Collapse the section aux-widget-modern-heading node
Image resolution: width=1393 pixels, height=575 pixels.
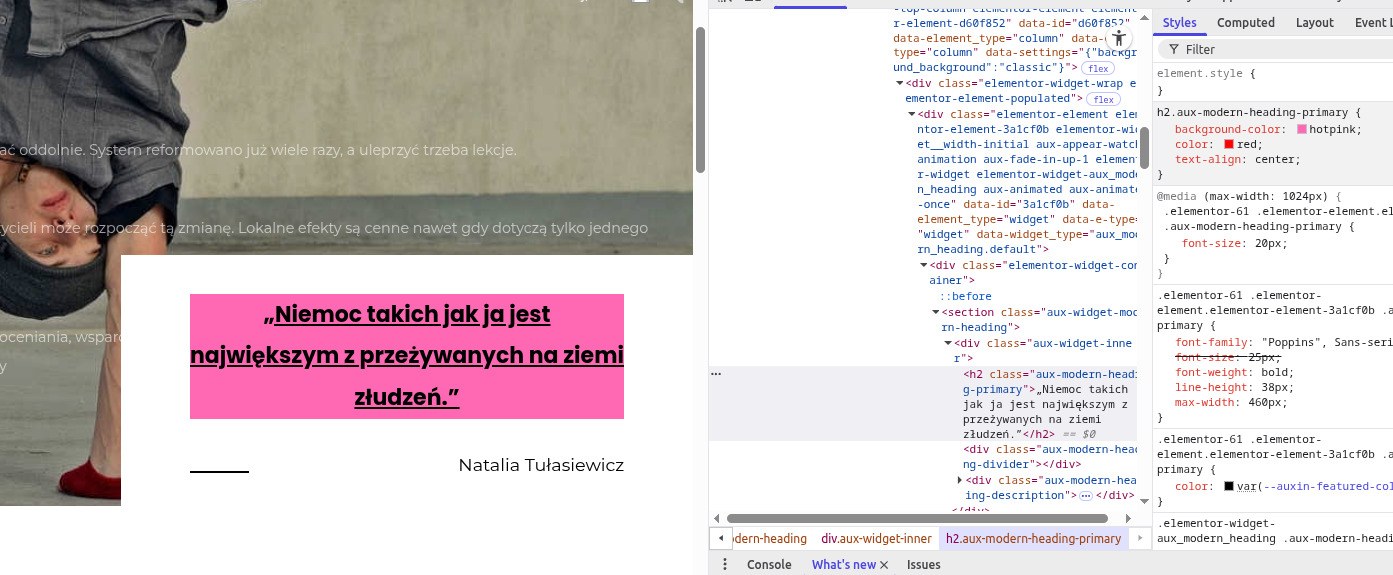(x=936, y=312)
